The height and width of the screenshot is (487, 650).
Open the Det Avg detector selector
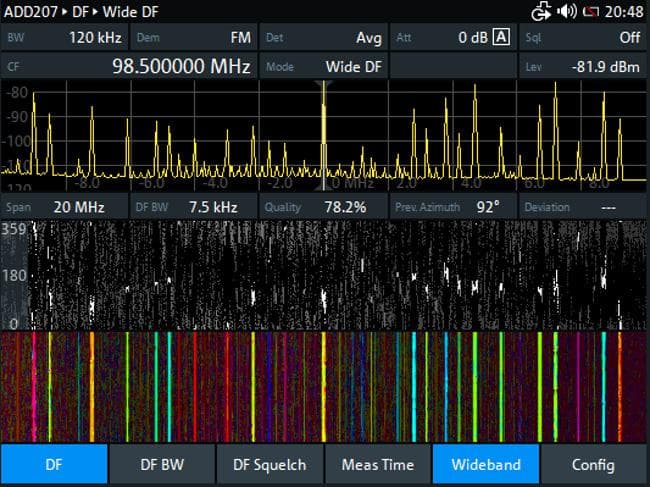pyautogui.click(x=323, y=37)
